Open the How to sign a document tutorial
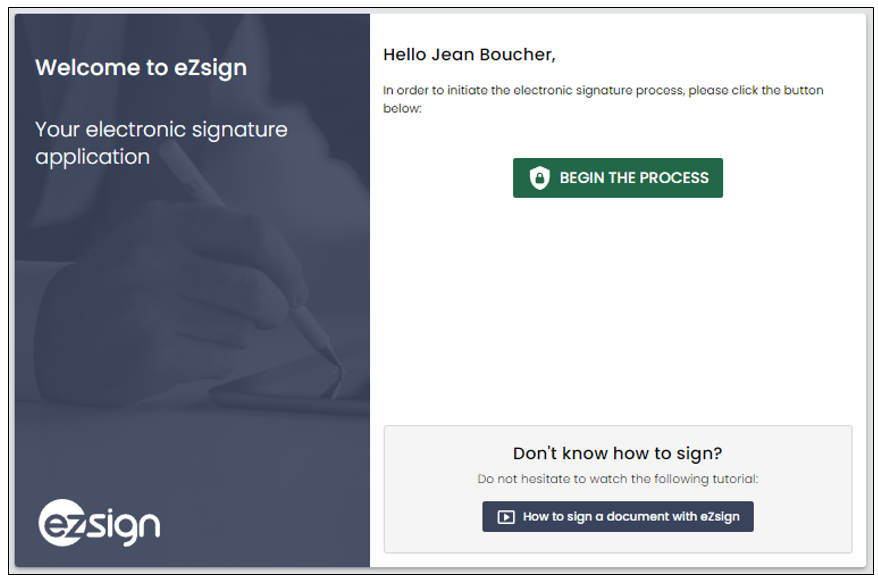This screenshot has height=583, width=878. [618, 516]
